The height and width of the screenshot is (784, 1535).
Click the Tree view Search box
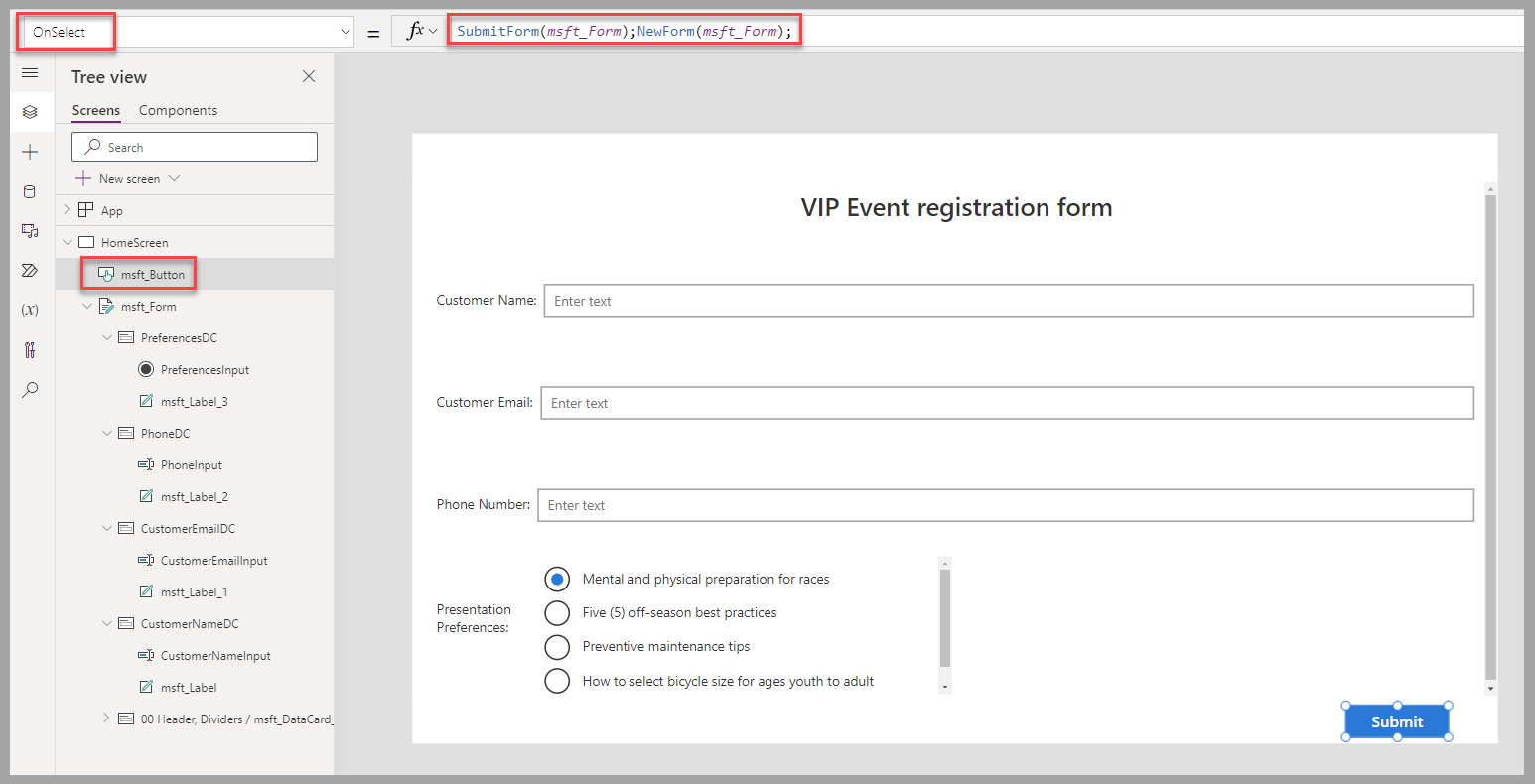[x=195, y=147]
